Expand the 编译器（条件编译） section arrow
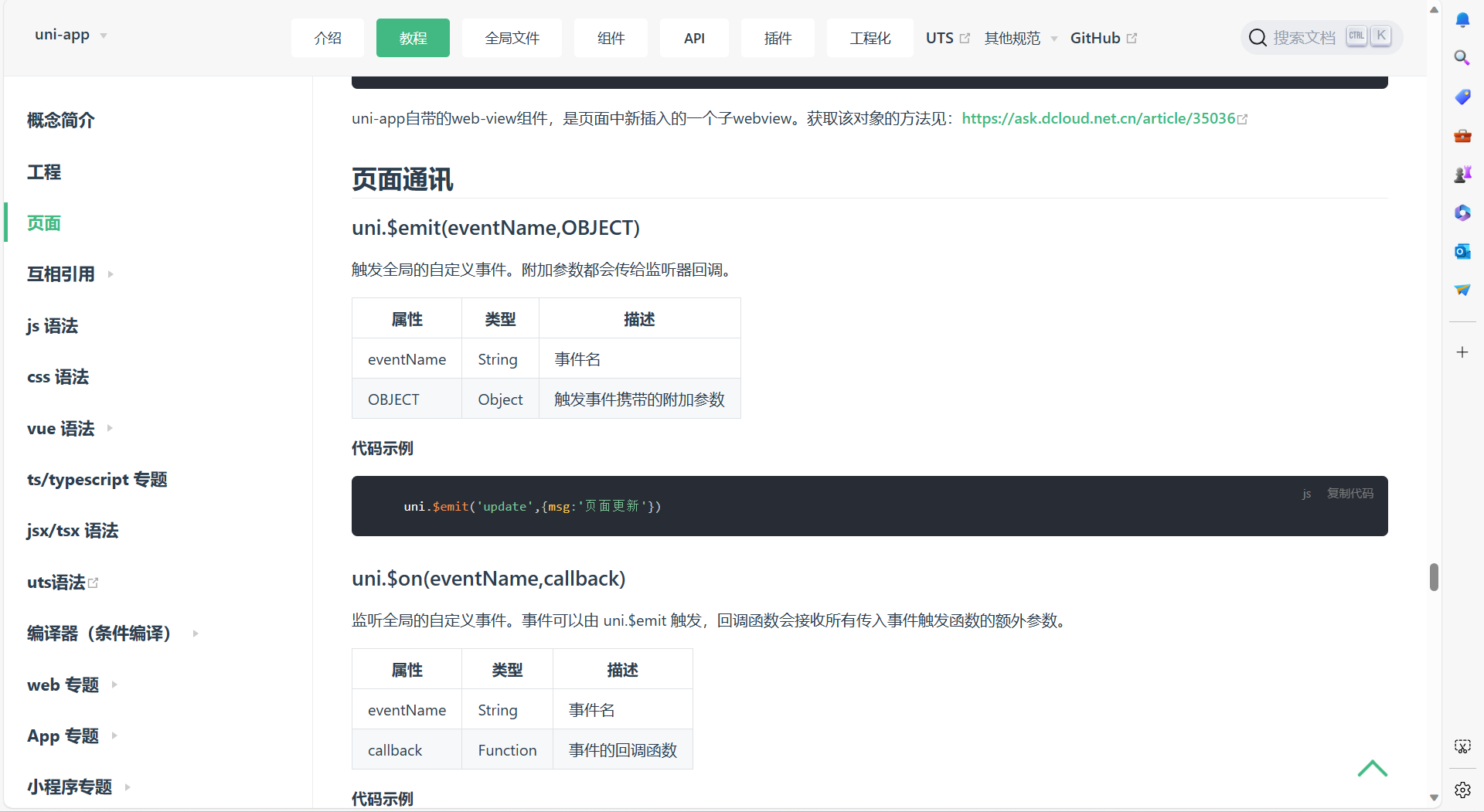Screen dimensions: 1484x812 click(196, 634)
